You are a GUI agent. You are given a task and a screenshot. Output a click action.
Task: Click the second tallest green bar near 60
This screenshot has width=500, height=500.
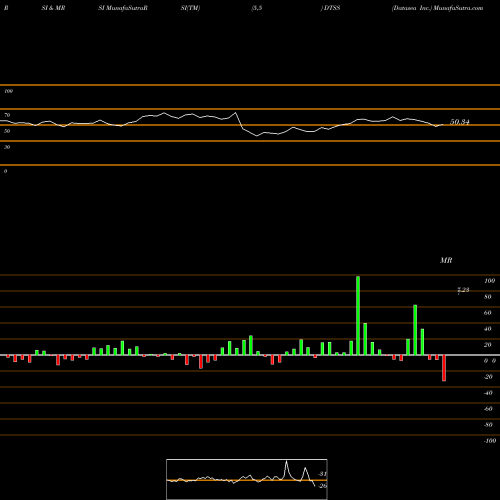click(x=415, y=330)
